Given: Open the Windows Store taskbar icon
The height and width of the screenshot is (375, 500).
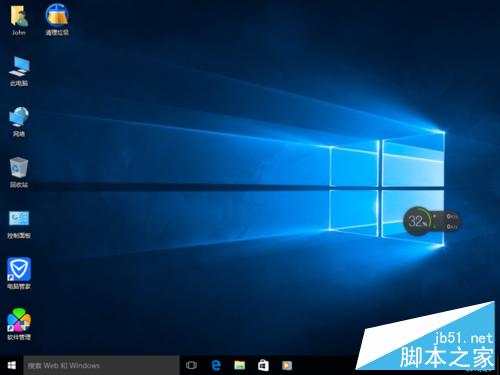Looking at the screenshot, I should 263,365.
